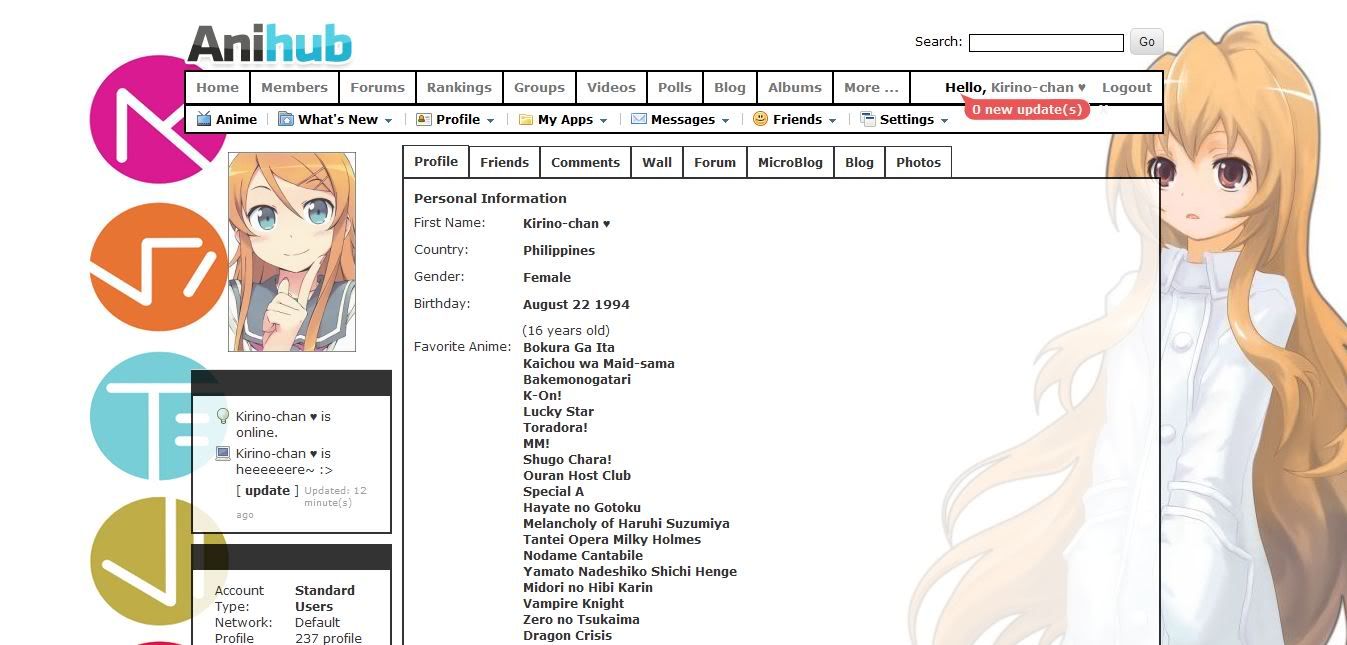Click the Settings icon in toolbar
Viewport: 1347px width, 645px height.
(x=868, y=119)
